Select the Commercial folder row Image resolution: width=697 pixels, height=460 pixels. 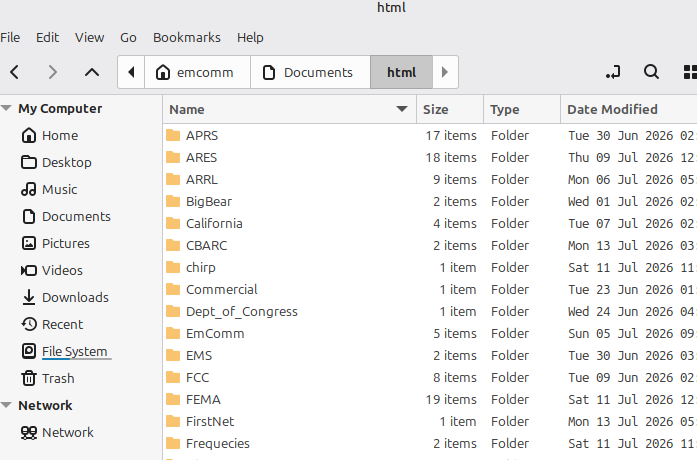click(430, 289)
